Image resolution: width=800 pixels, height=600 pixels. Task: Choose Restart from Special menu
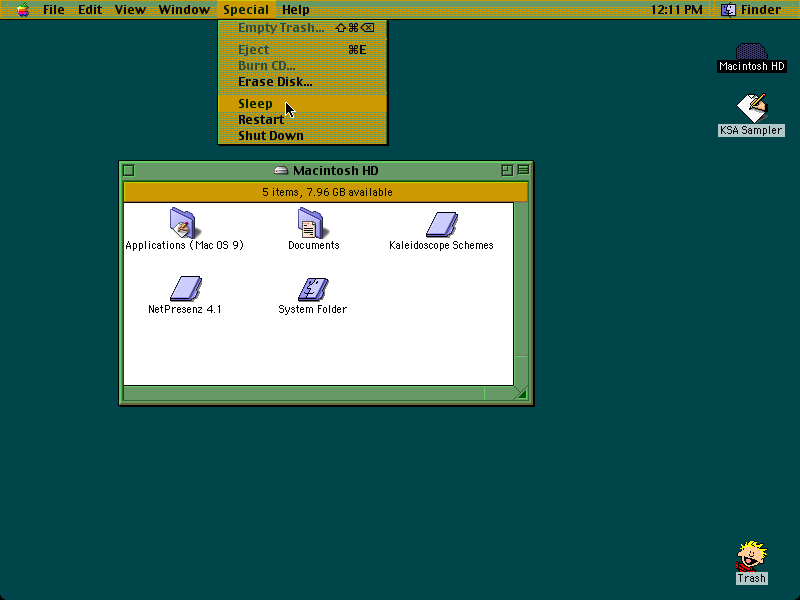coord(303,119)
